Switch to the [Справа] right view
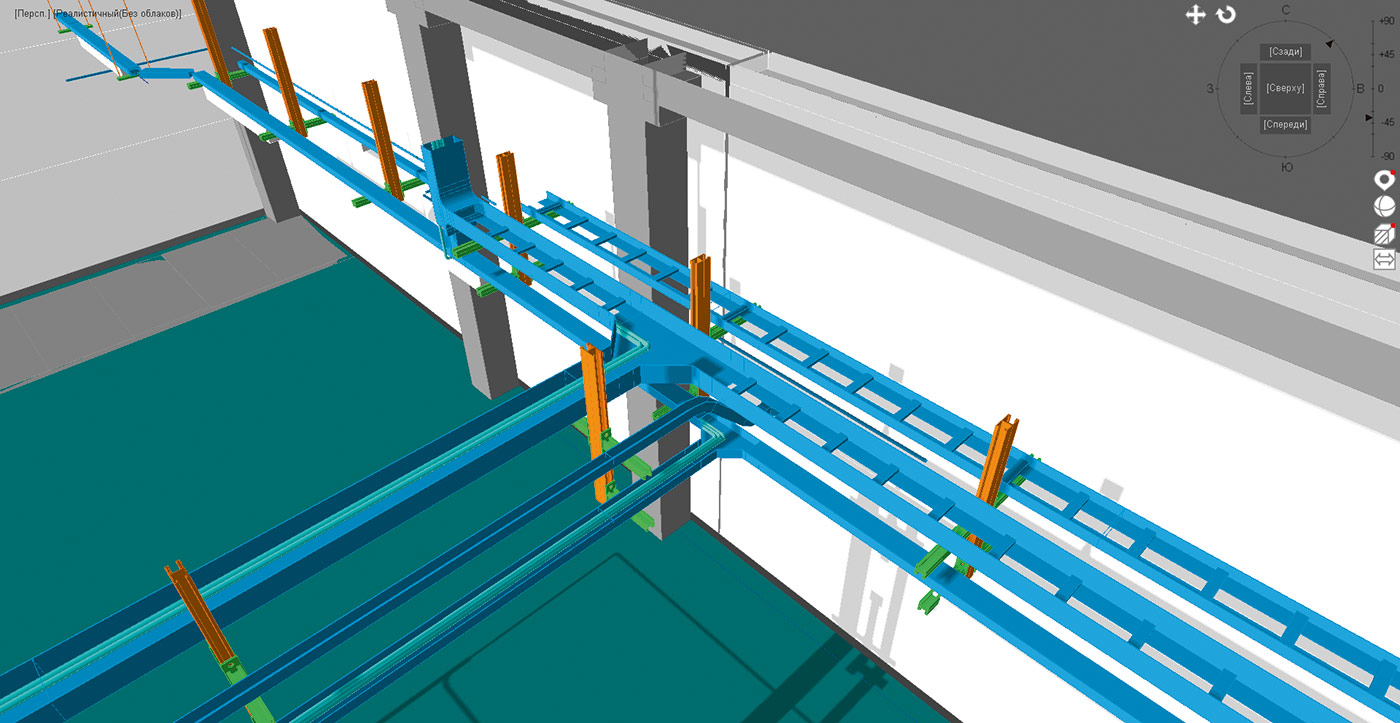Viewport: 1400px width, 723px height. pyautogui.click(x=1322, y=89)
